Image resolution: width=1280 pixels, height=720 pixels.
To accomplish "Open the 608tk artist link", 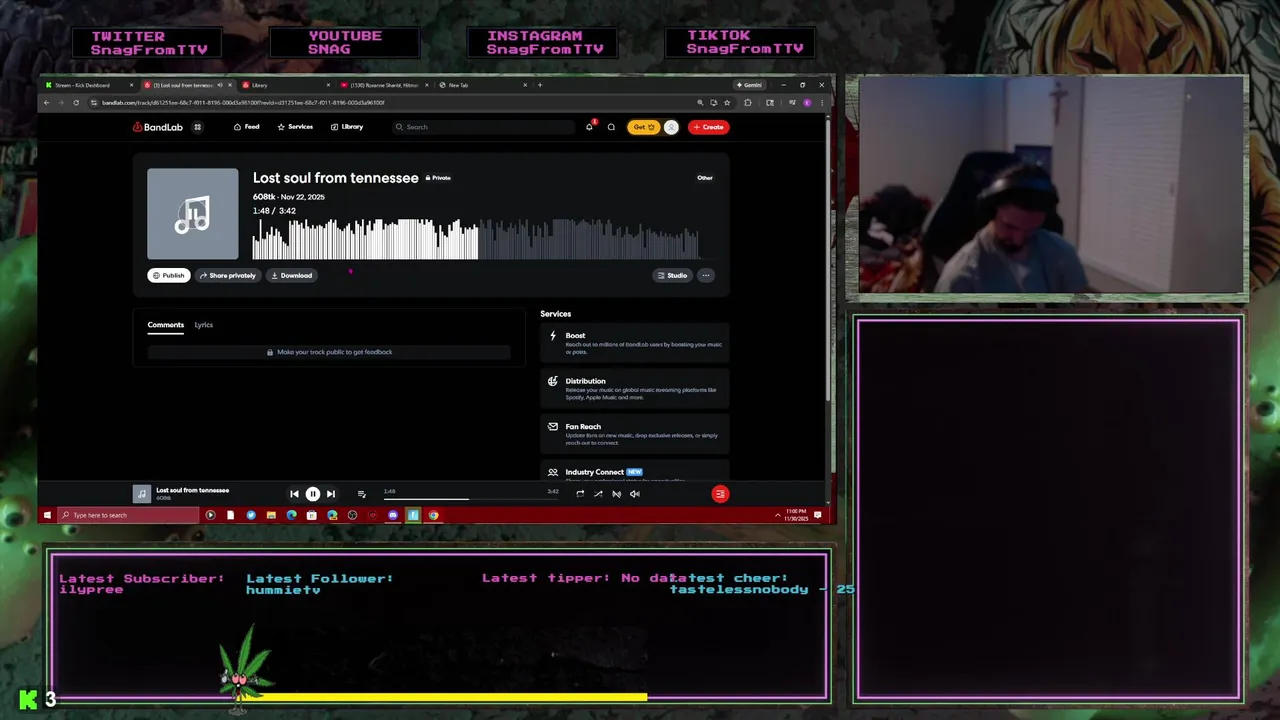I will coord(264,197).
